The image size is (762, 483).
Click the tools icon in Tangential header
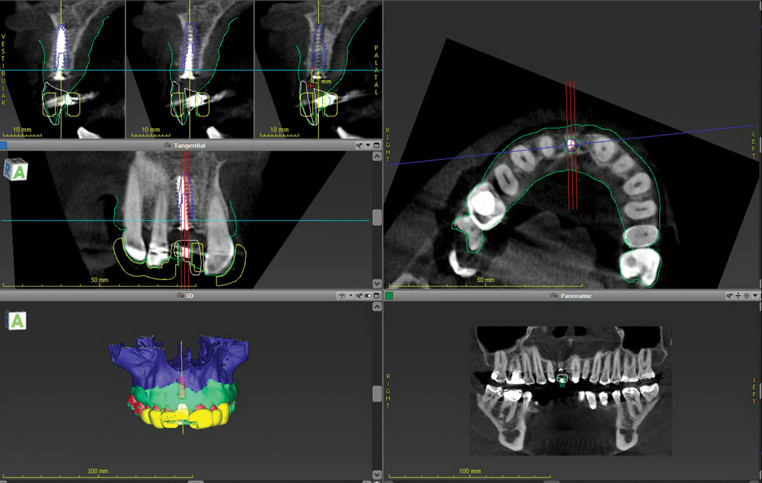[358, 145]
